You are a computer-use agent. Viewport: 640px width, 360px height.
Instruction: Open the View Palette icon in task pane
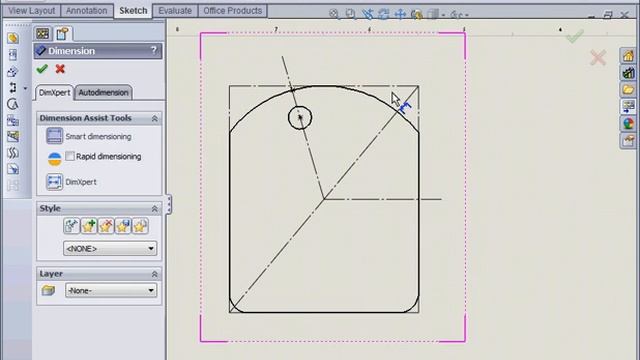[x=628, y=106]
